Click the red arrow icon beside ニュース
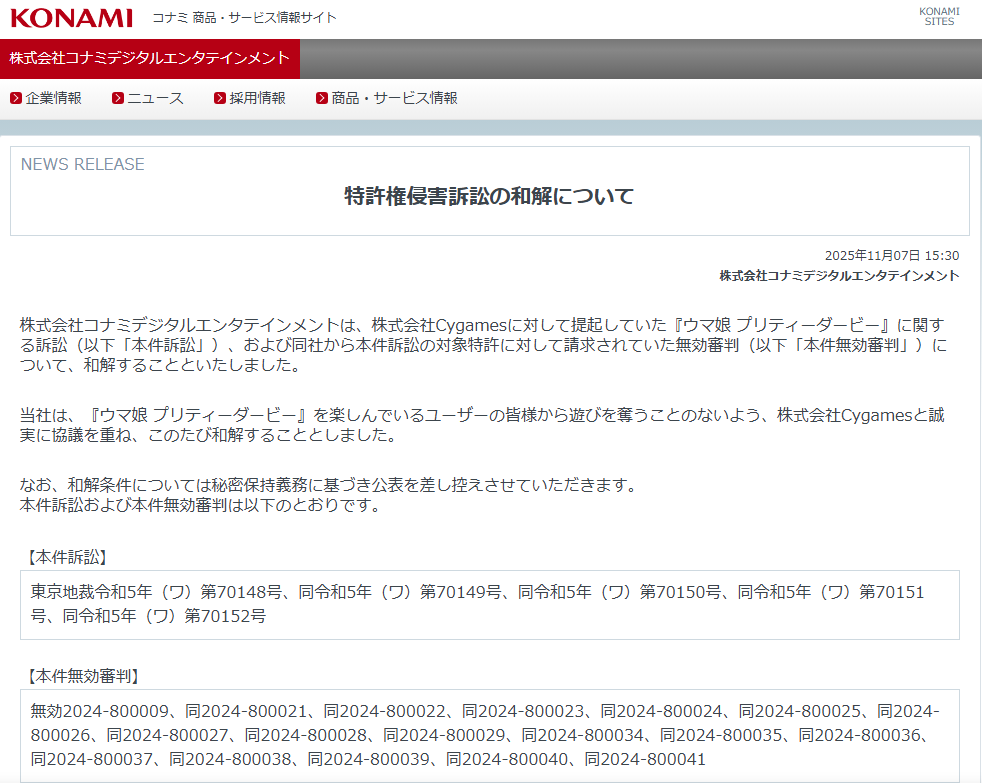Image resolution: width=982 pixels, height=783 pixels. coord(118,98)
